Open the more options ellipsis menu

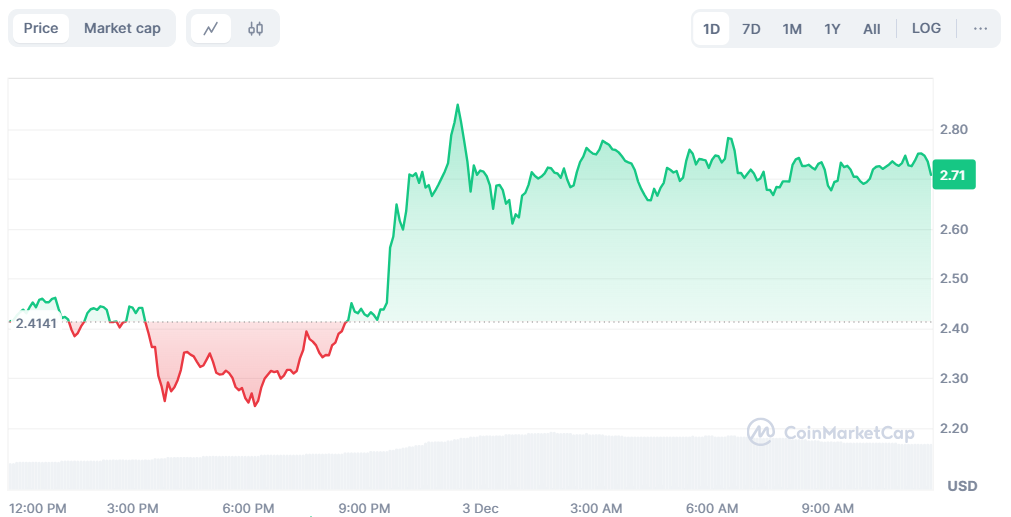pos(980,28)
